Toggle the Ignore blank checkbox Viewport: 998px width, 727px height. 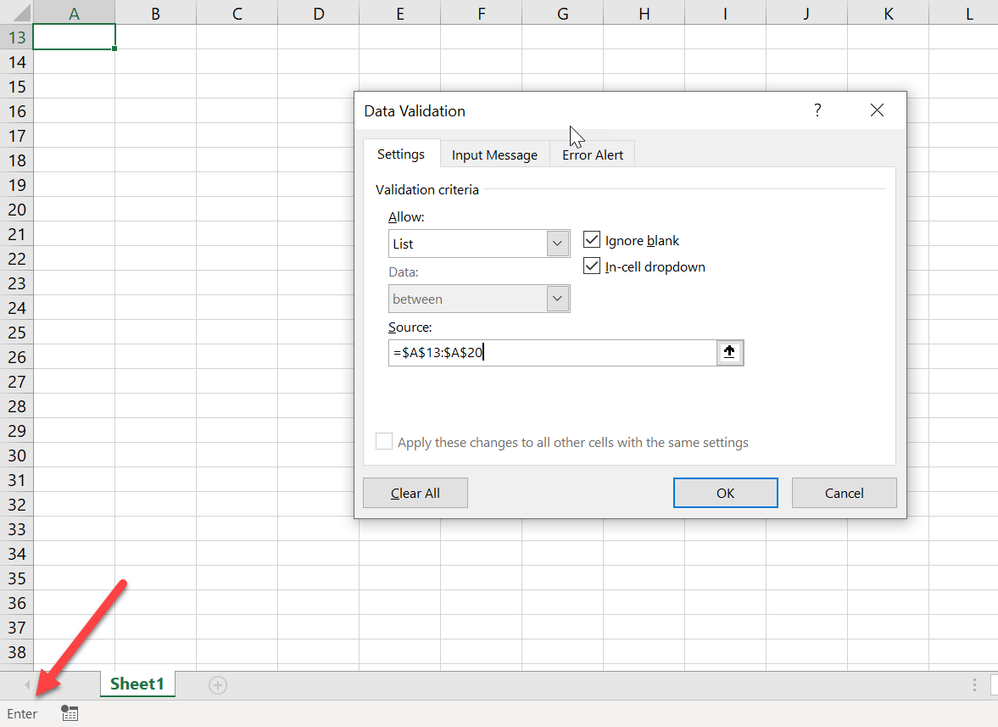click(592, 240)
